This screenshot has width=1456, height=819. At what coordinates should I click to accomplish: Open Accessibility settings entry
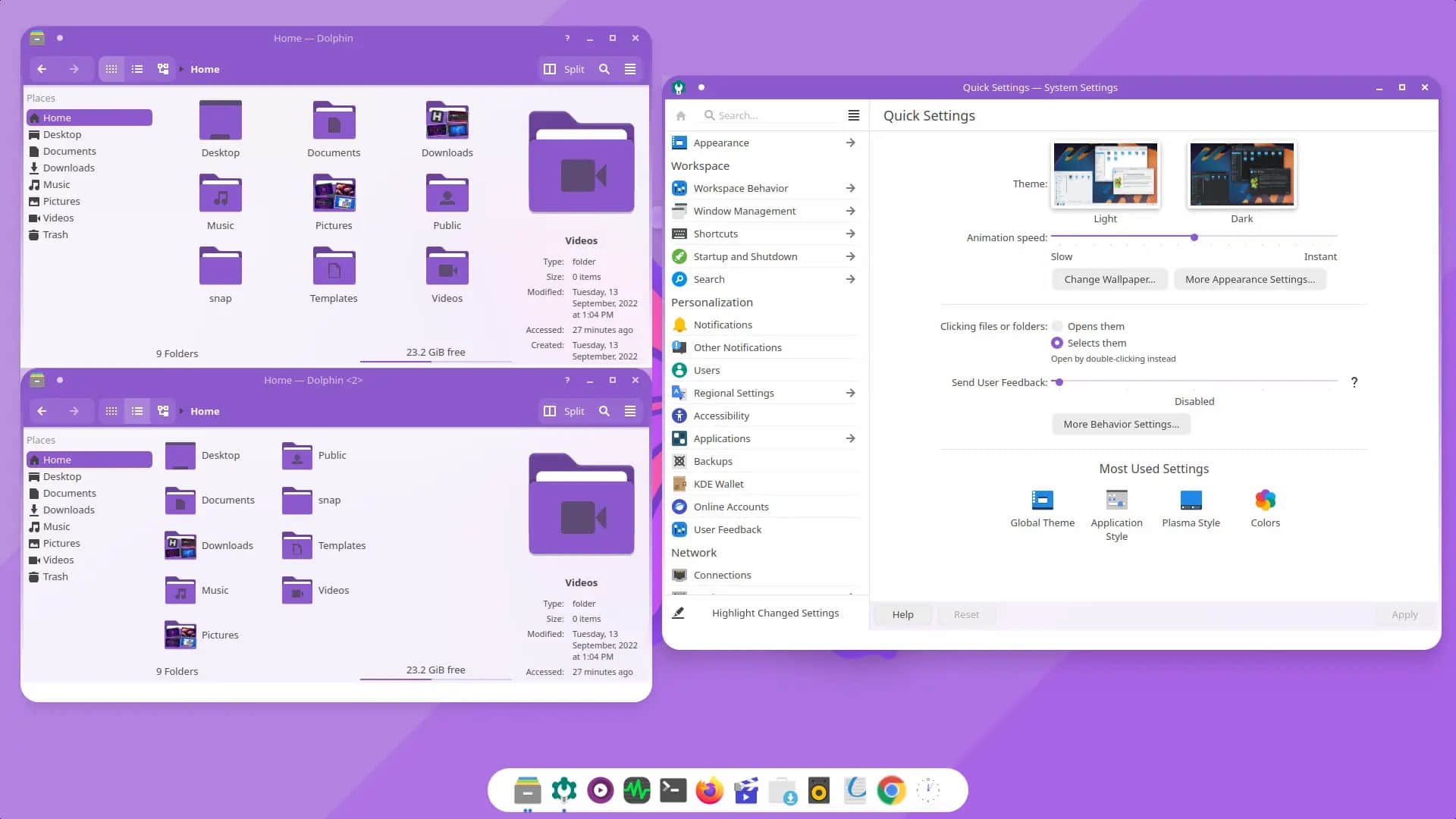721,416
